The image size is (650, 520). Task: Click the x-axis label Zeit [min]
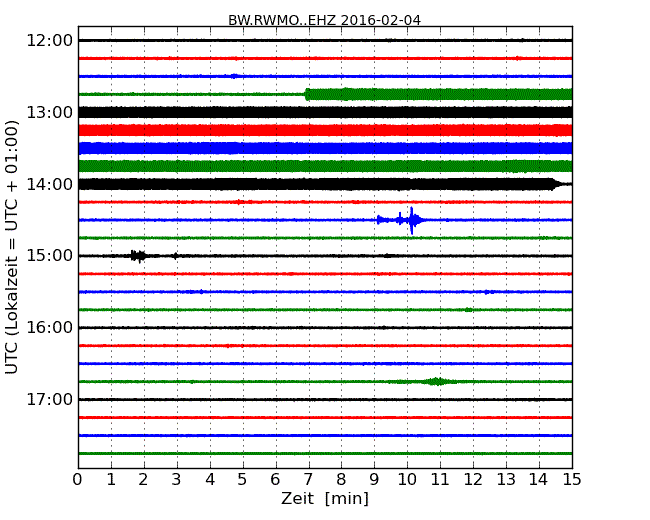(325, 498)
